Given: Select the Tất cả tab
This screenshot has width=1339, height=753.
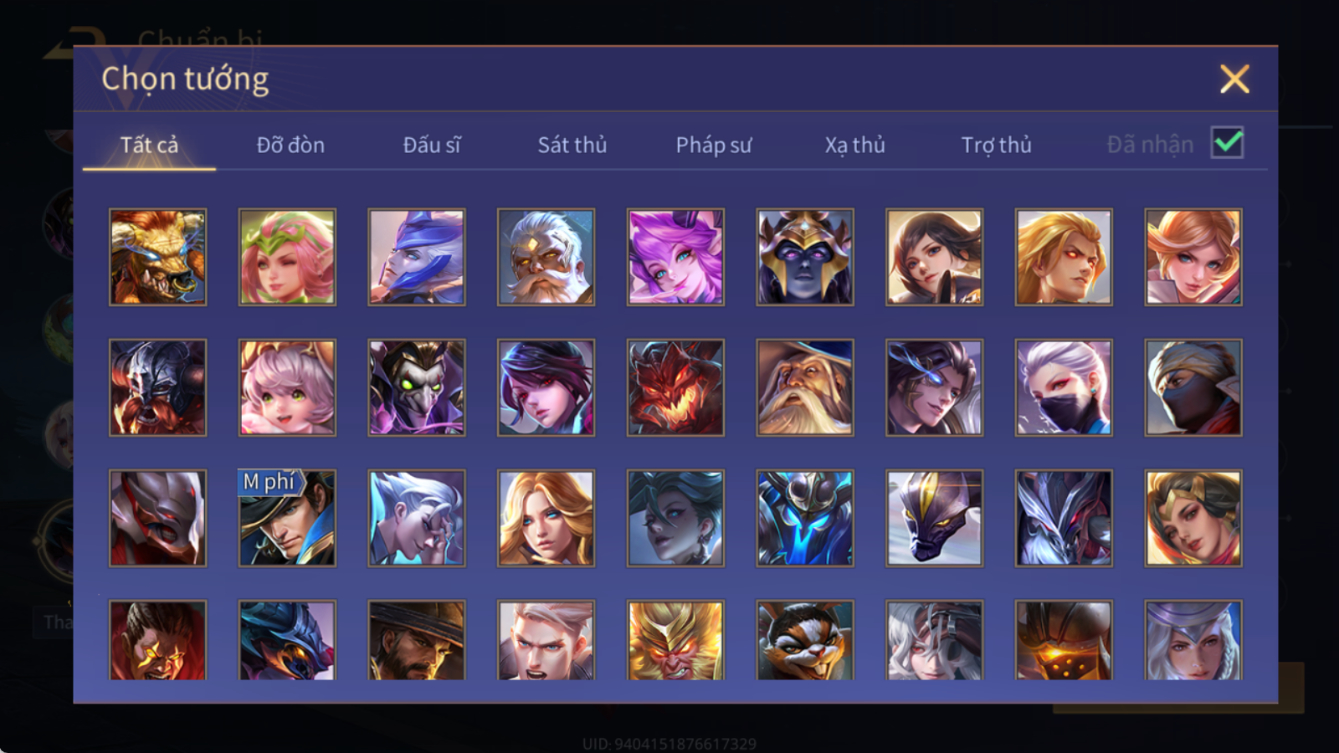Looking at the screenshot, I should click(x=149, y=145).
